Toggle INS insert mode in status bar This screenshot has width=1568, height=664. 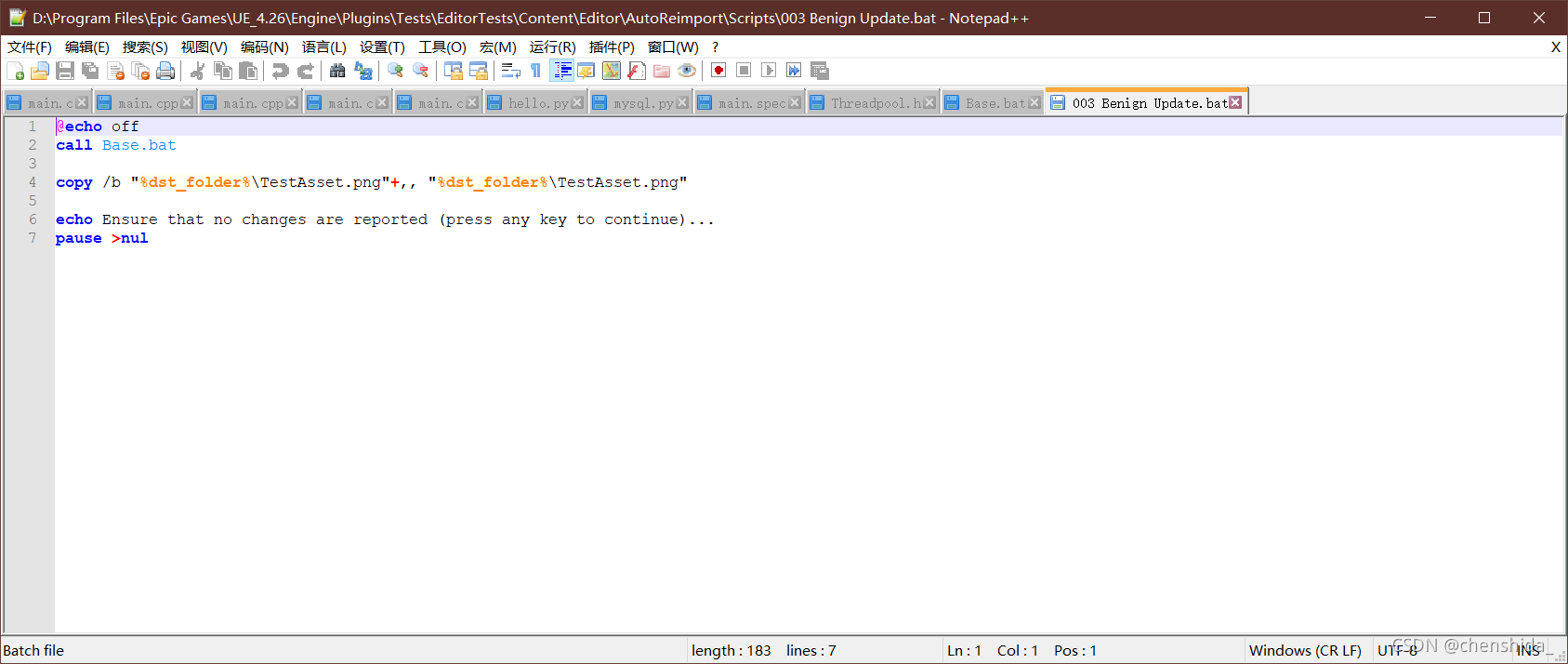1528,651
